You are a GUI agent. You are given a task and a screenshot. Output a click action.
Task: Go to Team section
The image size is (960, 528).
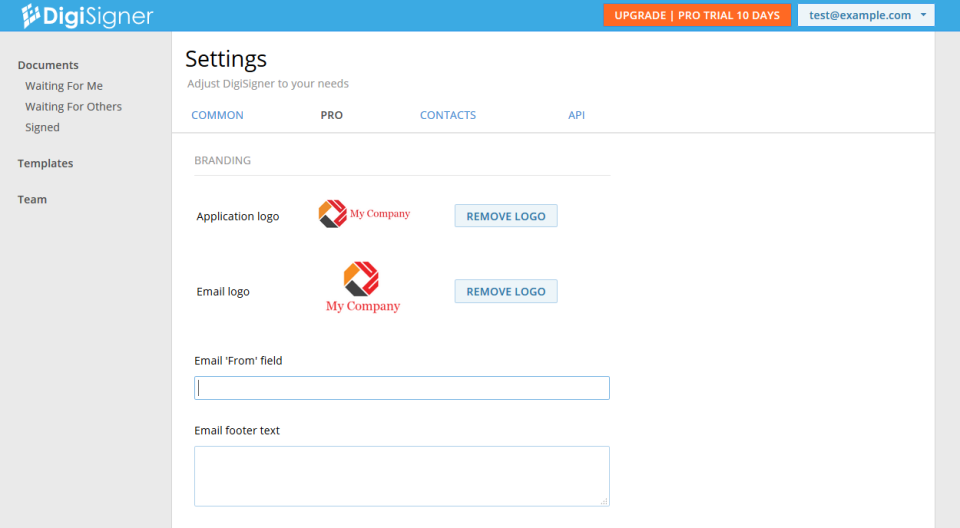32,200
